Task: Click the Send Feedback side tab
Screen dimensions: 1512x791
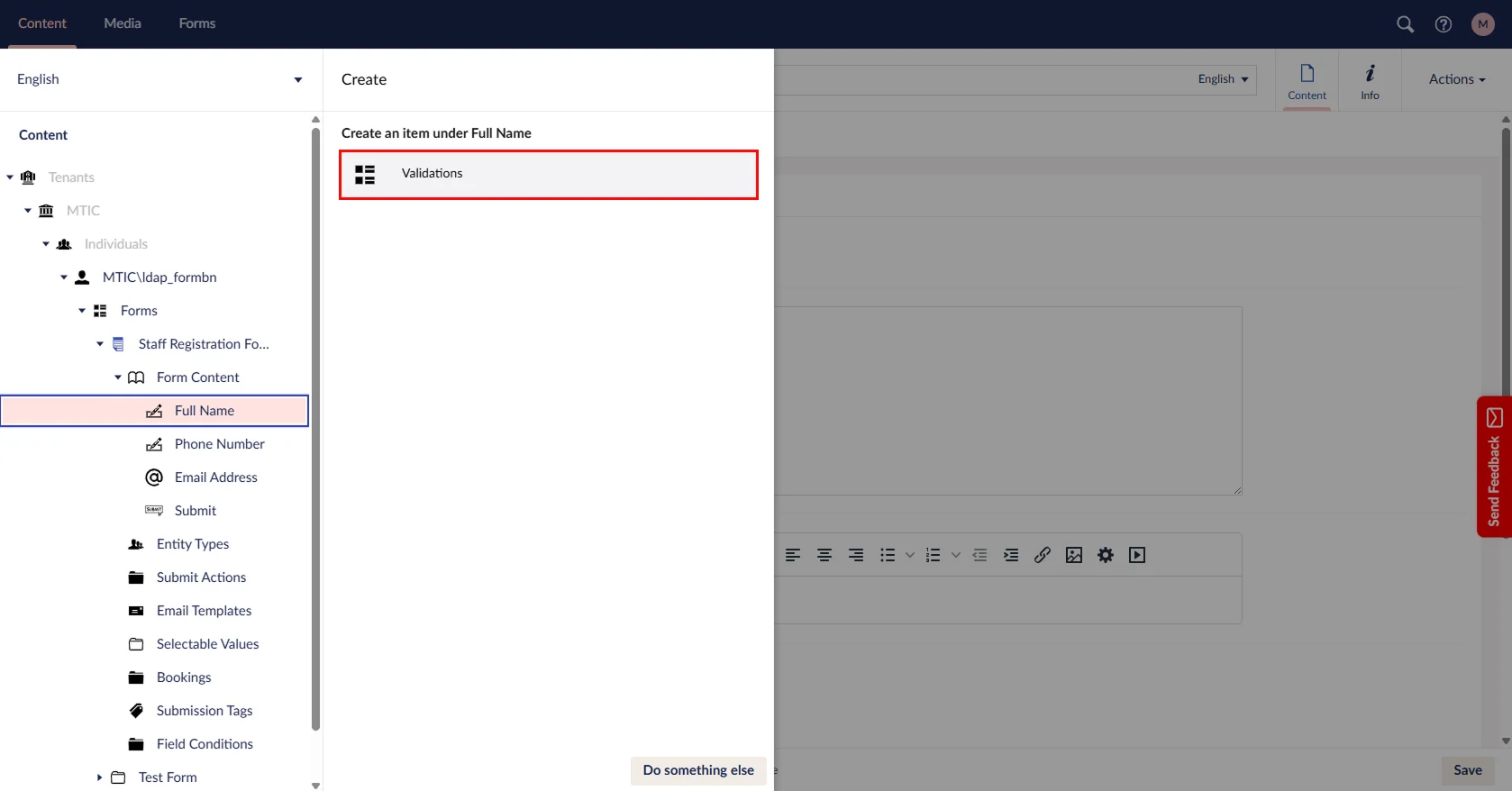Action: pyautogui.click(x=1494, y=467)
